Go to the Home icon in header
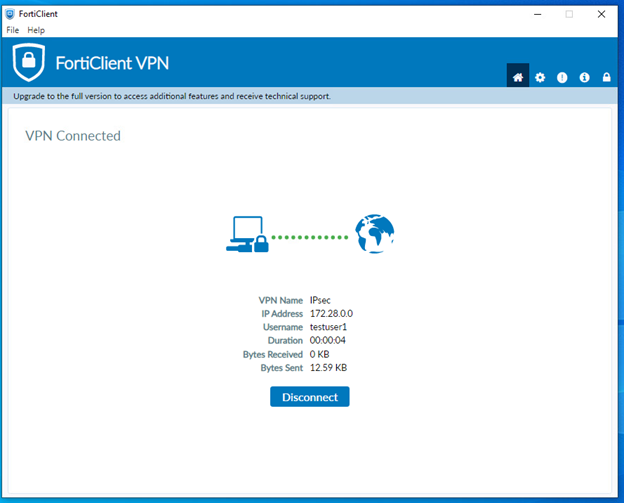Image resolution: width=624 pixels, height=503 pixels. coord(518,77)
